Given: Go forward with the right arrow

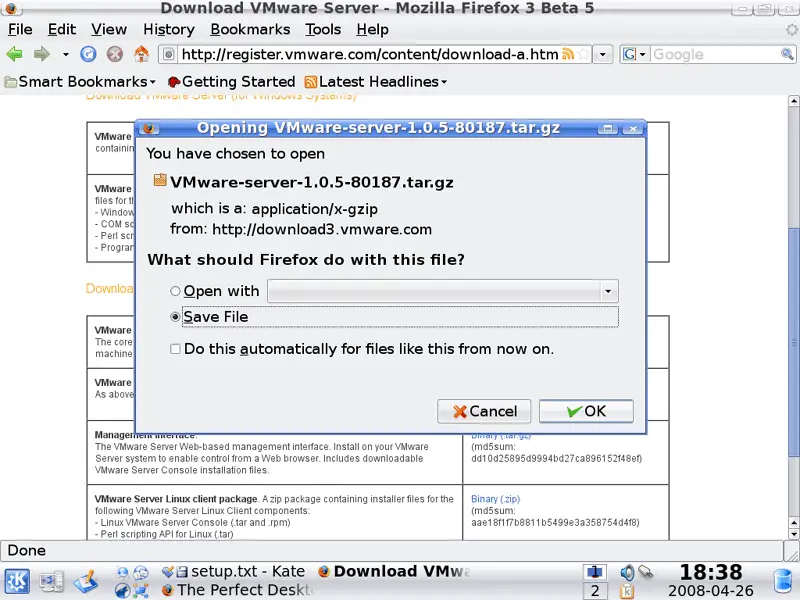Looking at the screenshot, I should pos(42,54).
